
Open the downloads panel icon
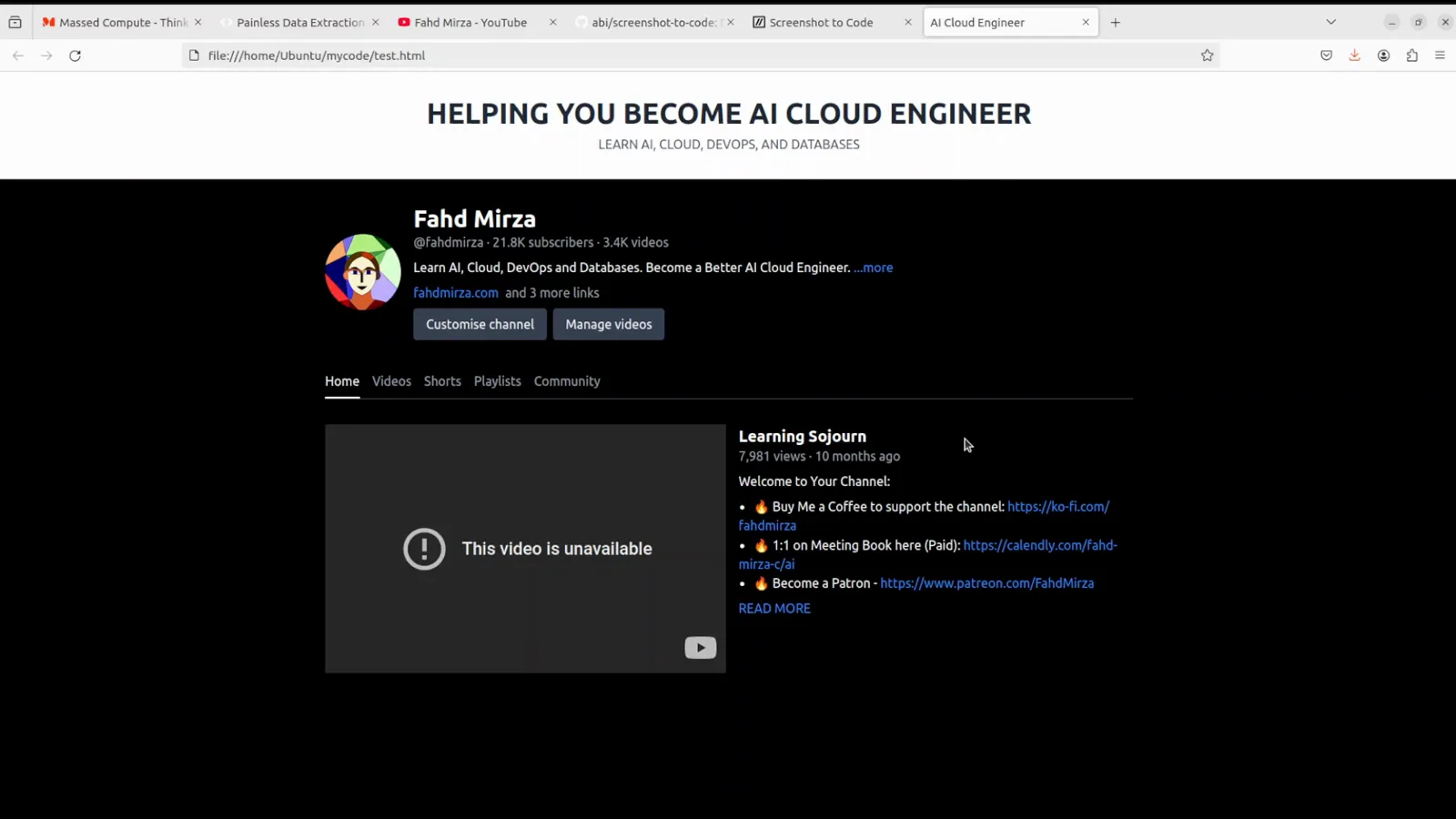[1354, 56]
